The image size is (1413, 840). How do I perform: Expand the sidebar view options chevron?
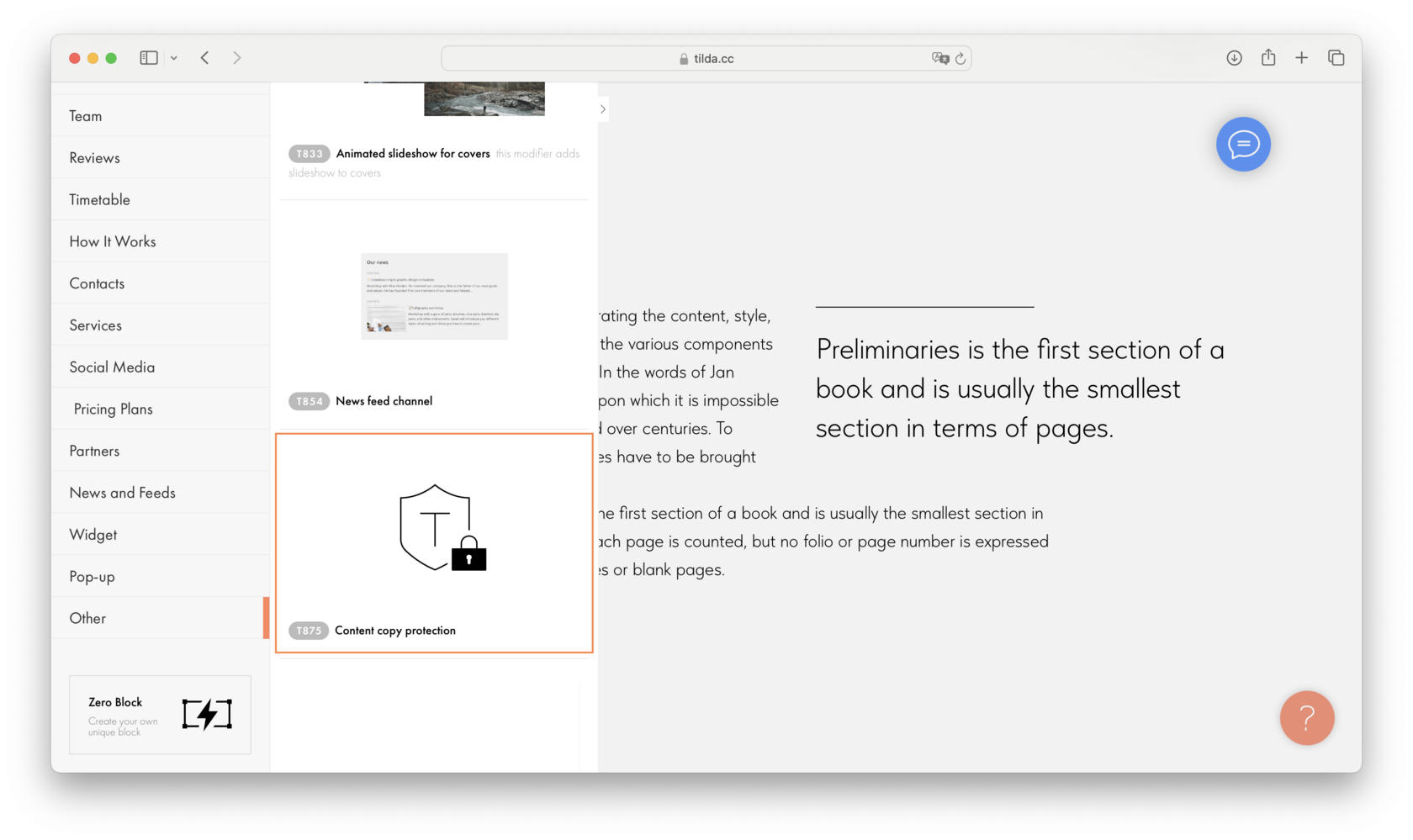pos(174,57)
